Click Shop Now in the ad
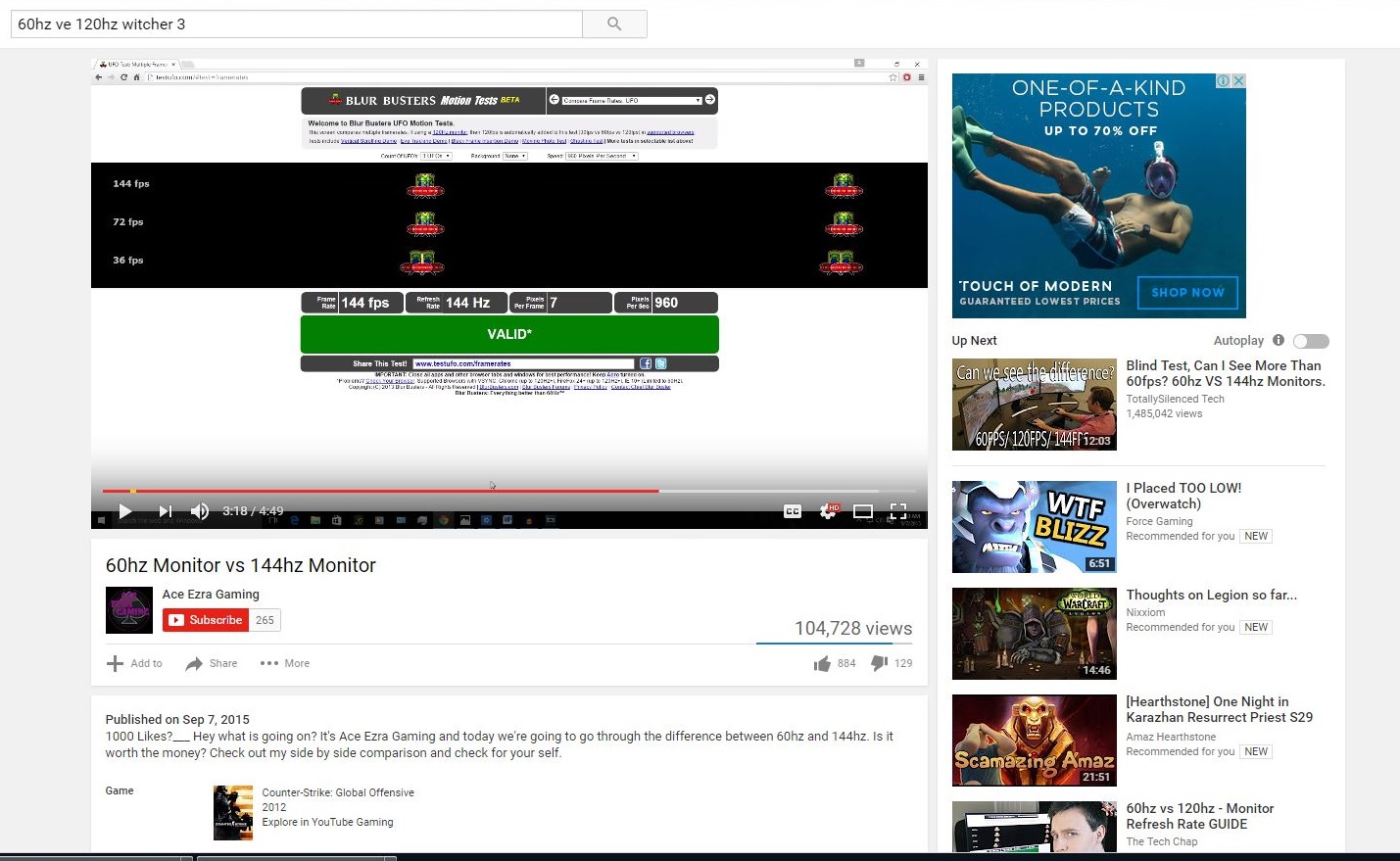This screenshot has width=1400, height=861. pyautogui.click(x=1187, y=292)
